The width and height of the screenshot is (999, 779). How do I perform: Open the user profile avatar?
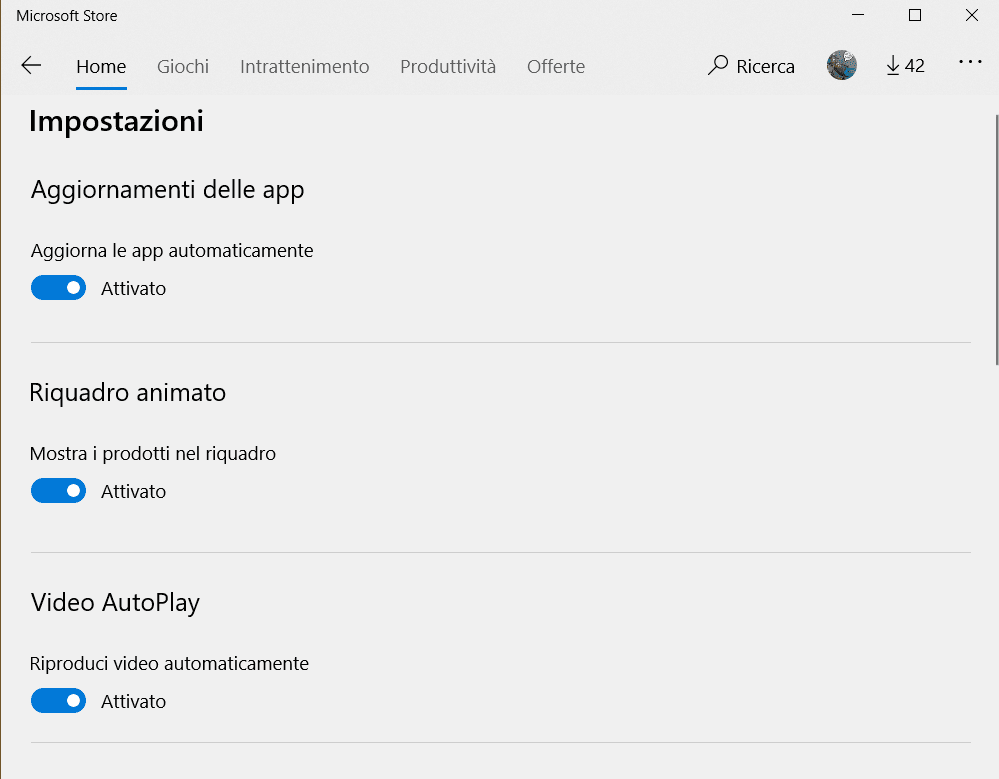point(841,66)
